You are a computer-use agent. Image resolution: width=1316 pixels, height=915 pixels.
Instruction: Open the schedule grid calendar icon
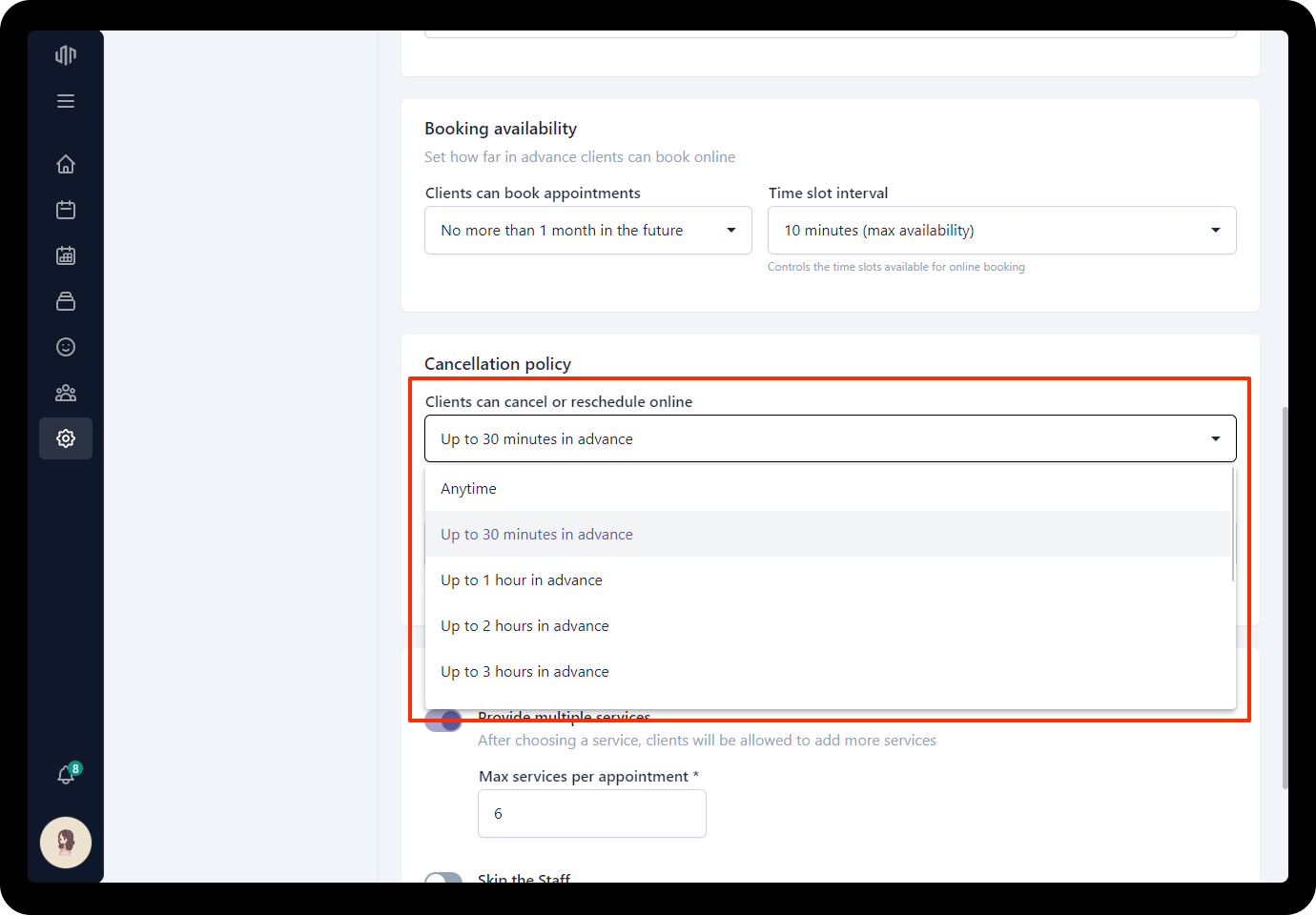point(66,255)
